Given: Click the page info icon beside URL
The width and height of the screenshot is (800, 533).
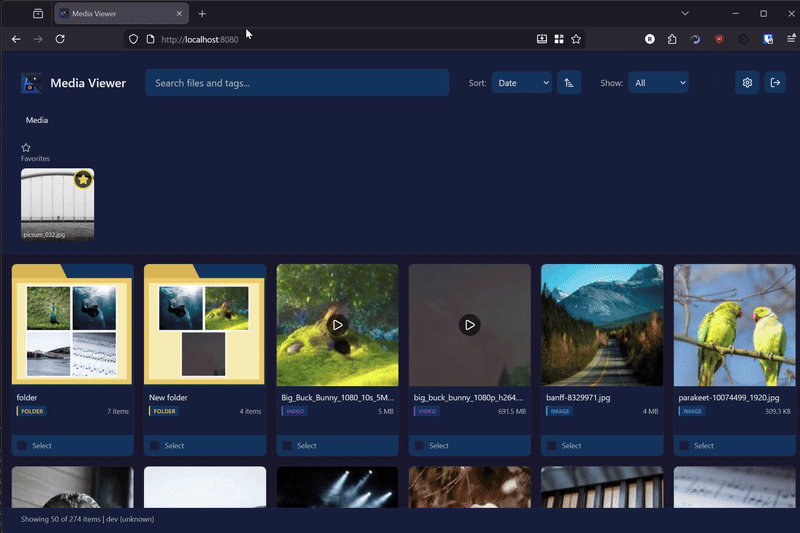Looking at the screenshot, I should [151, 39].
